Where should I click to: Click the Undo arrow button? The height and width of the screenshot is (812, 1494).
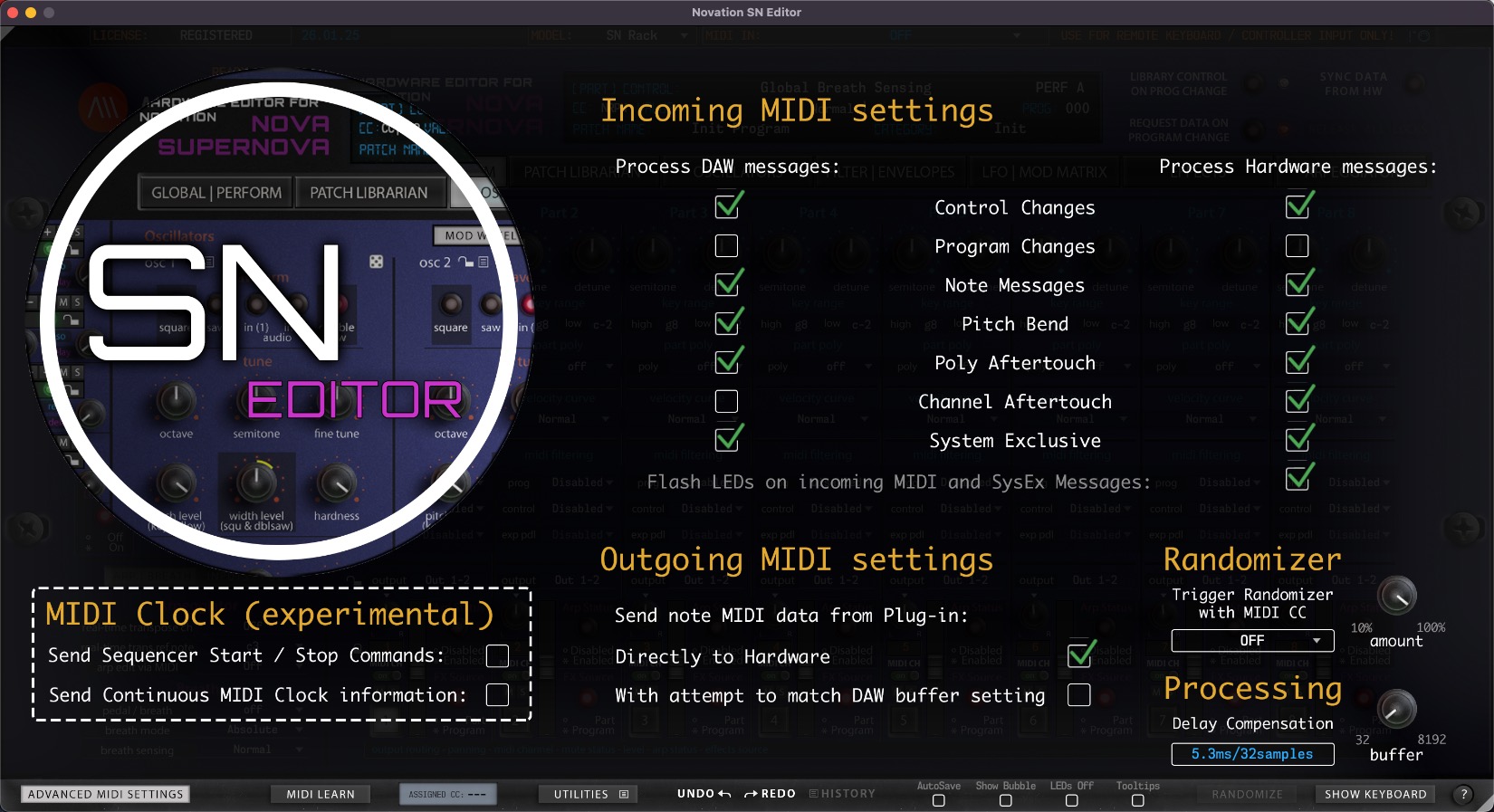(704, 794)
